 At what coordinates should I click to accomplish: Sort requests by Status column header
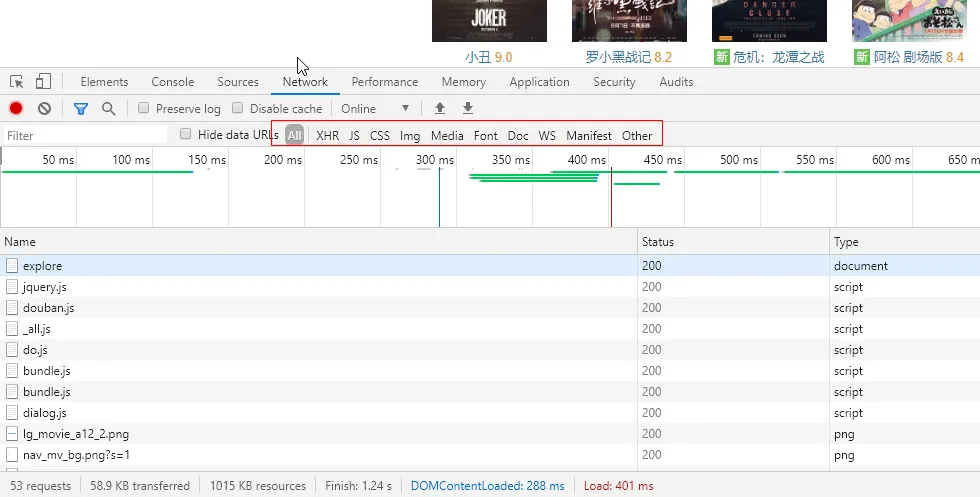[x=658, y=242]
